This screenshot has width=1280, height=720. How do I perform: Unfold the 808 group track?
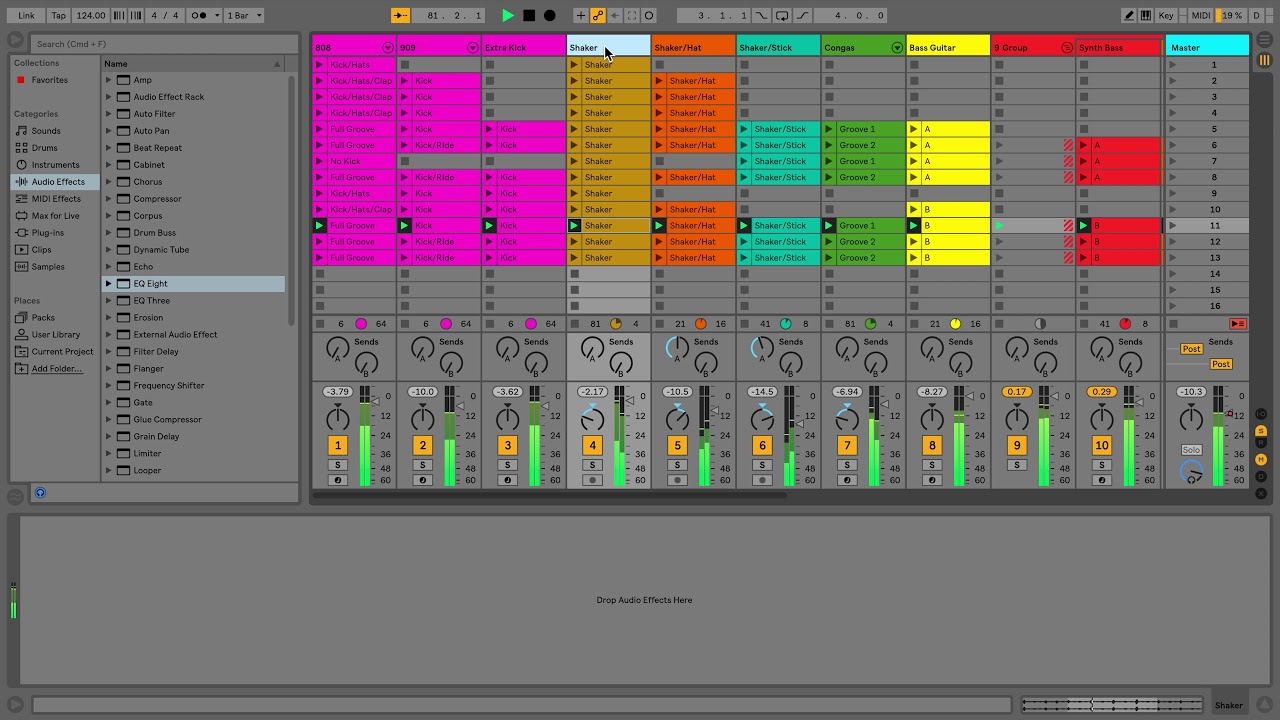(388, 48)
